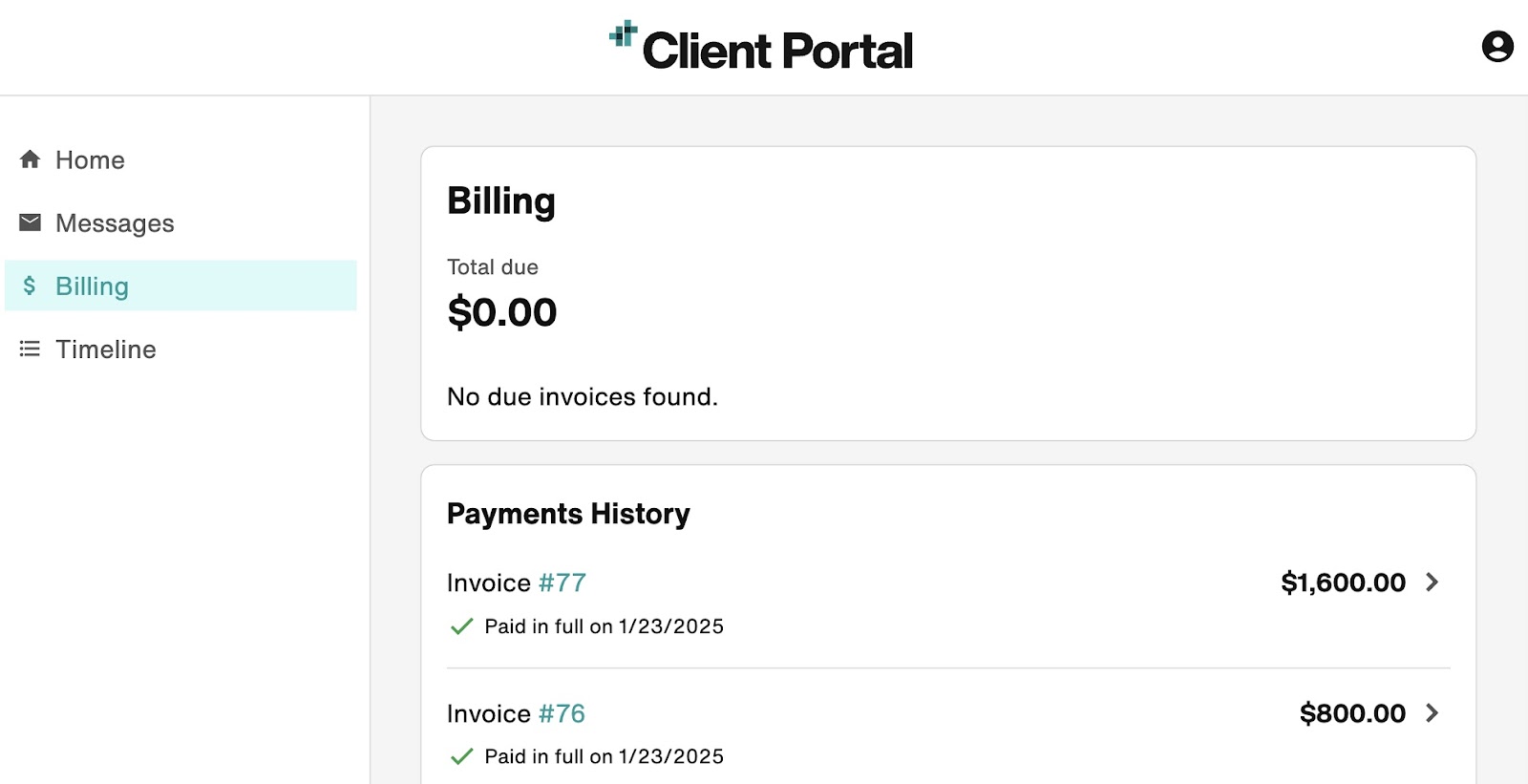Screen dimensions: 1528x784
Task: Open the Timeline sidebar item
Action: click(x=105, y=350)
